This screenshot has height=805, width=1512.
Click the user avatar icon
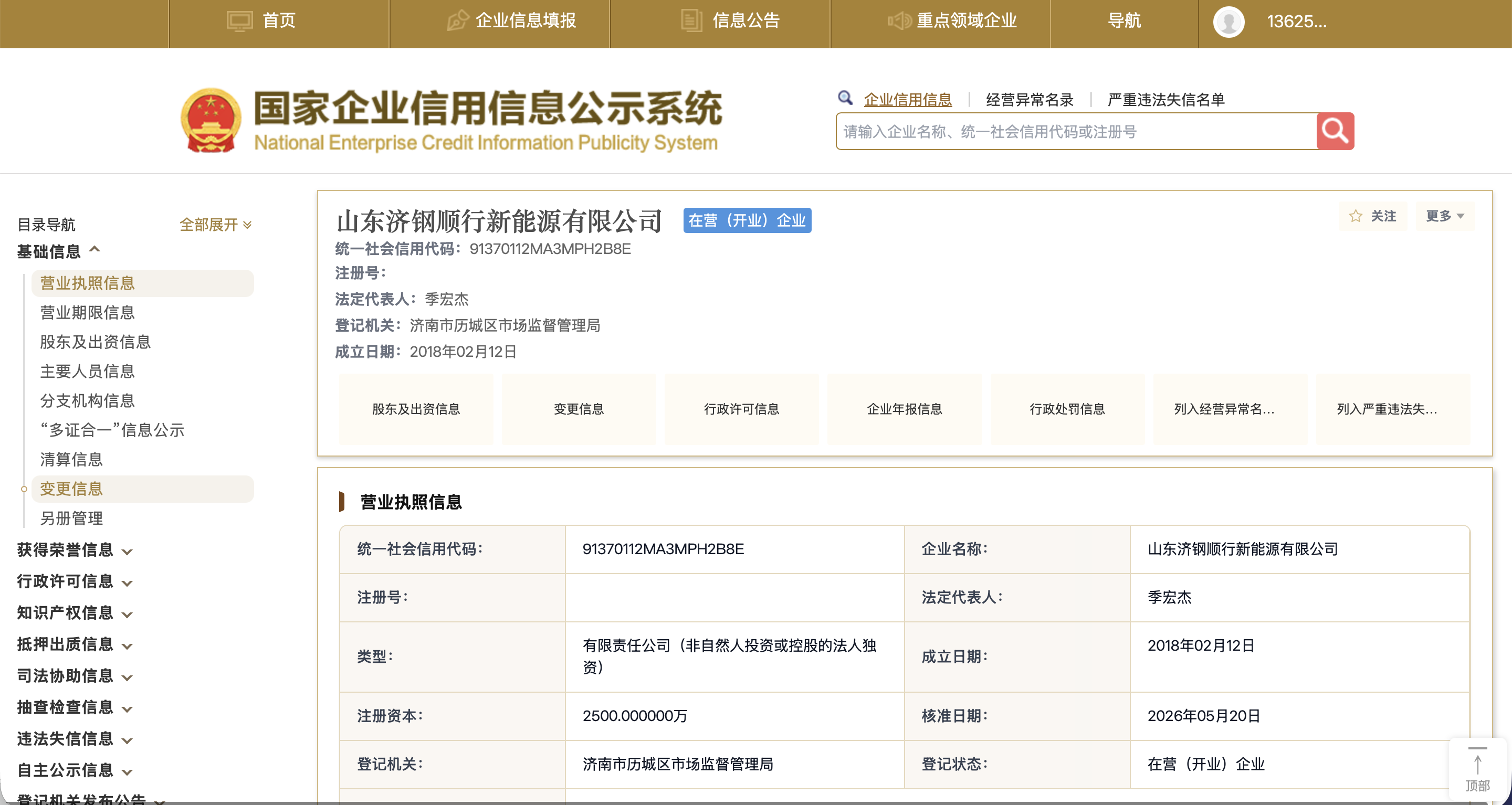click(1228, 22)
